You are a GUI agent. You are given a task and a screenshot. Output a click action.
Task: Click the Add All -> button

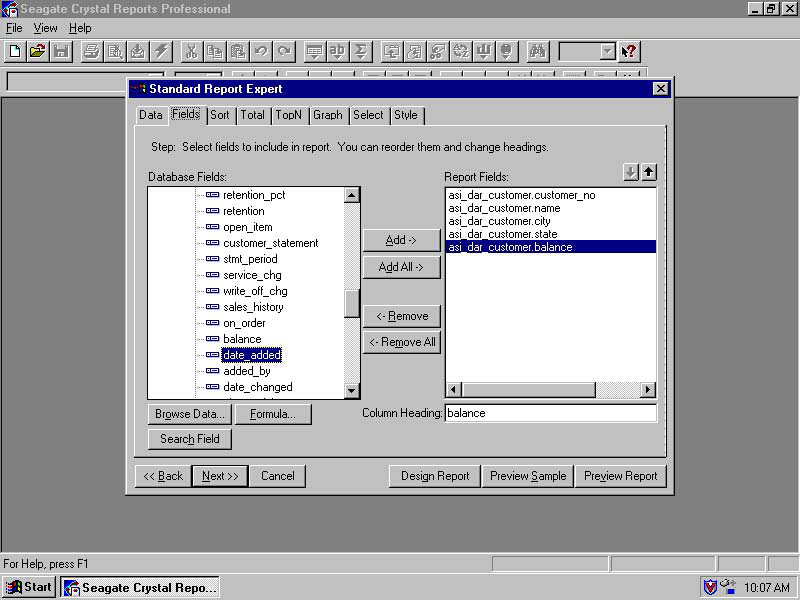point(402,267)
